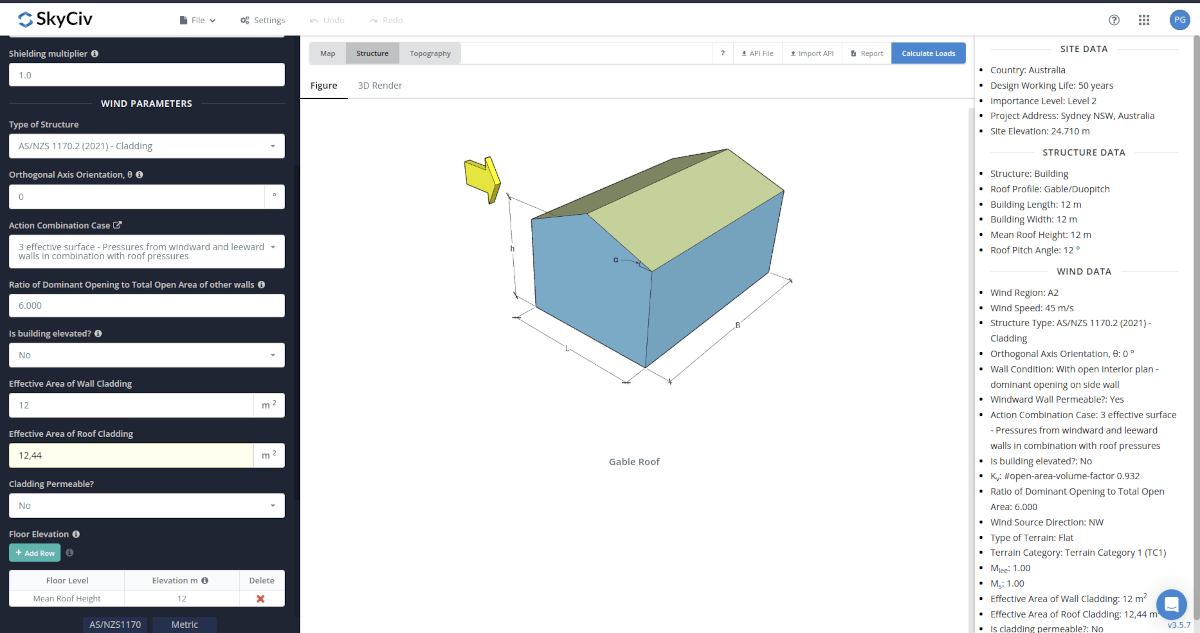Click the Action Combination Case external link icon

point(117,226)
